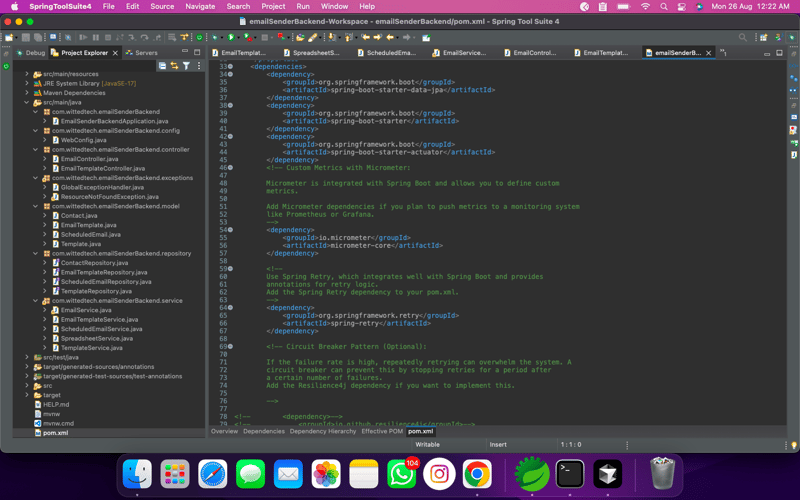Image resolution: width=800 pixels, height=500 pixels.
Task: Open the Navigate menu
Action: [x=200, y=7]
